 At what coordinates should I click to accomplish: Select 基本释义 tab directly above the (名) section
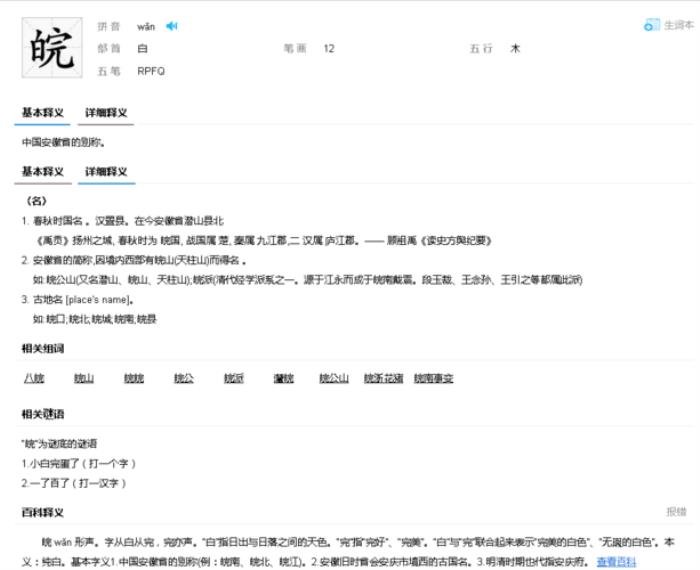(42, 172)
